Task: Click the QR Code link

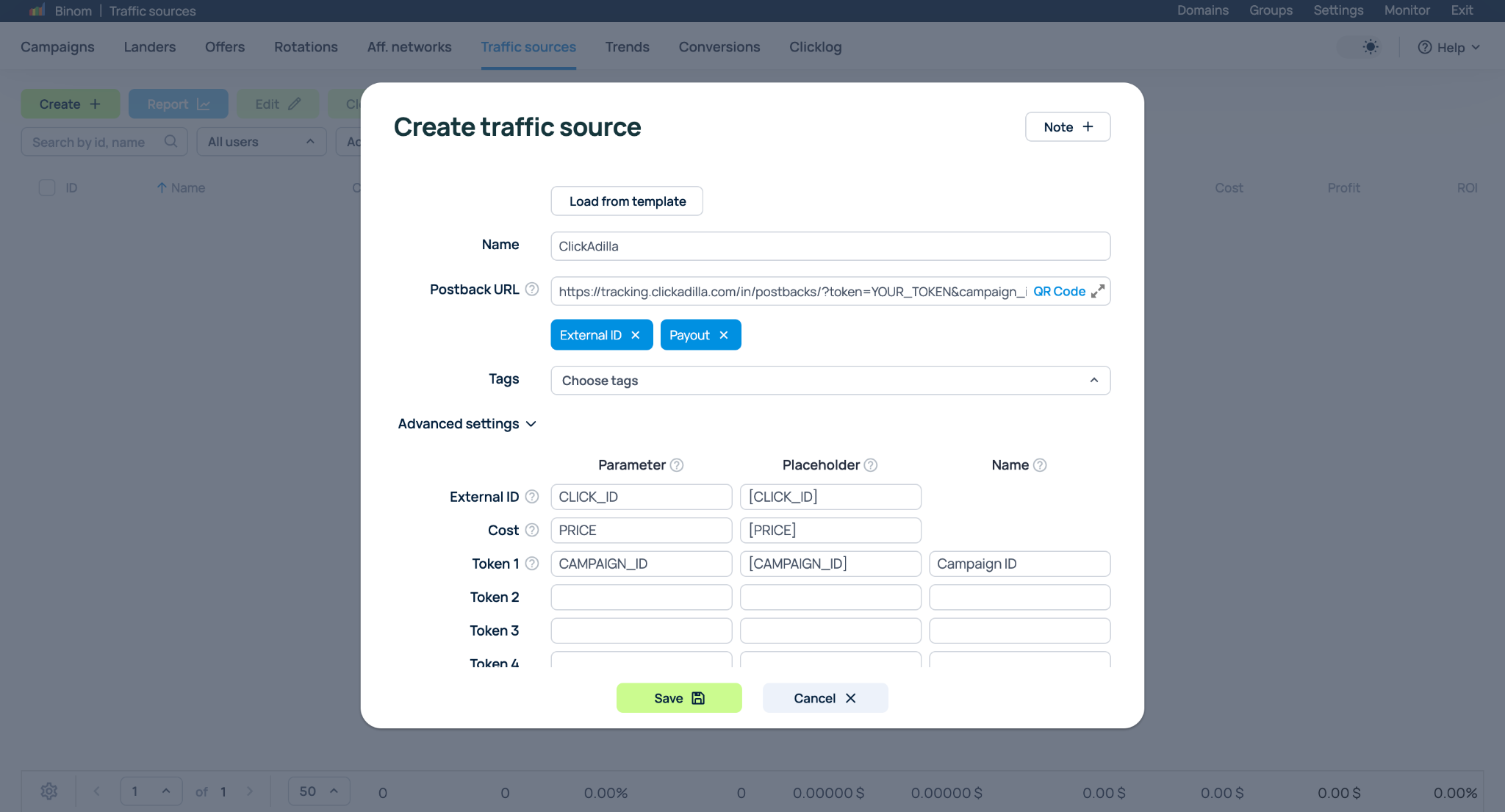Action: click(x=1059, y=292)
